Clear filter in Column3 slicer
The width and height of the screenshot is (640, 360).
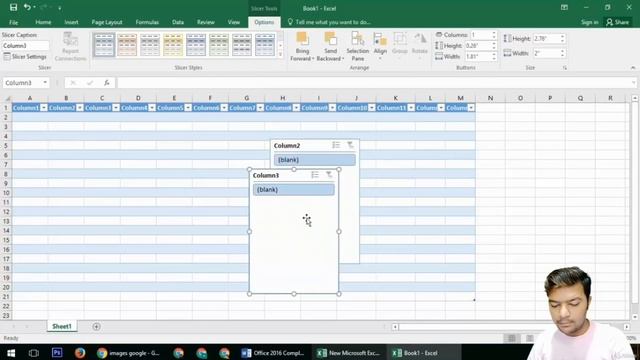[329, 175]
